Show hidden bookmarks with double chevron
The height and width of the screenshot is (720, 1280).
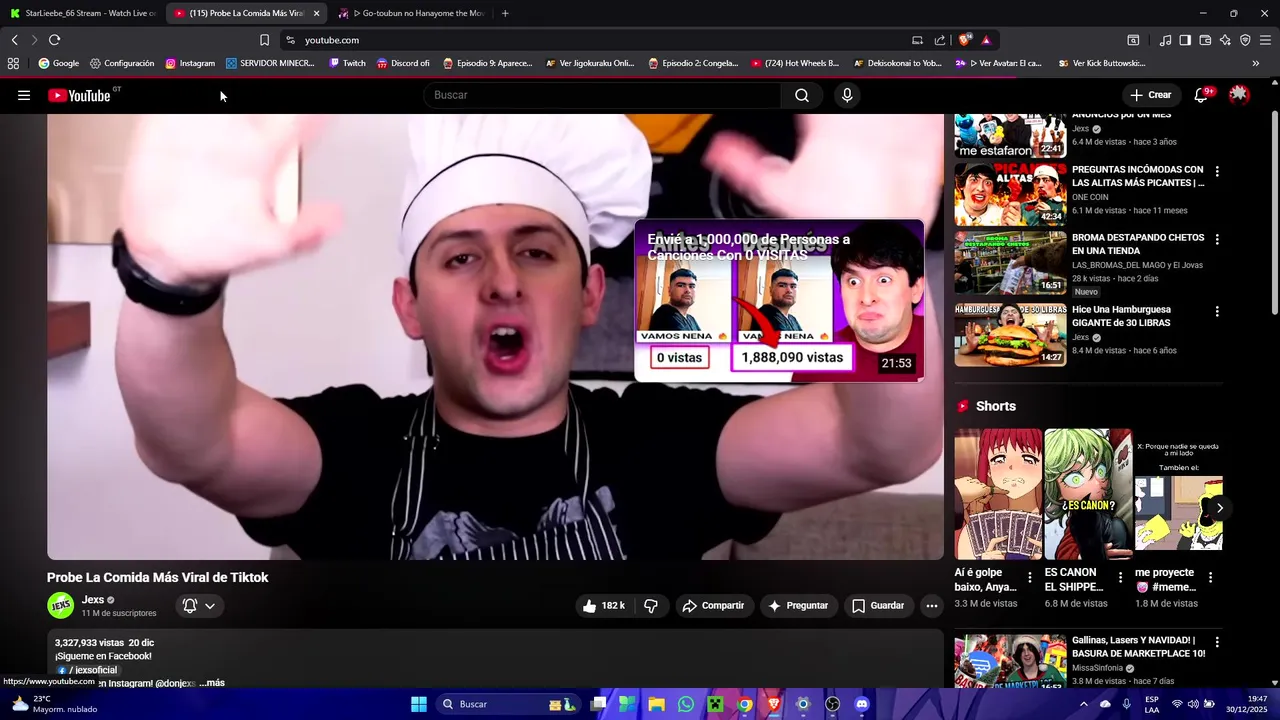1256,63
